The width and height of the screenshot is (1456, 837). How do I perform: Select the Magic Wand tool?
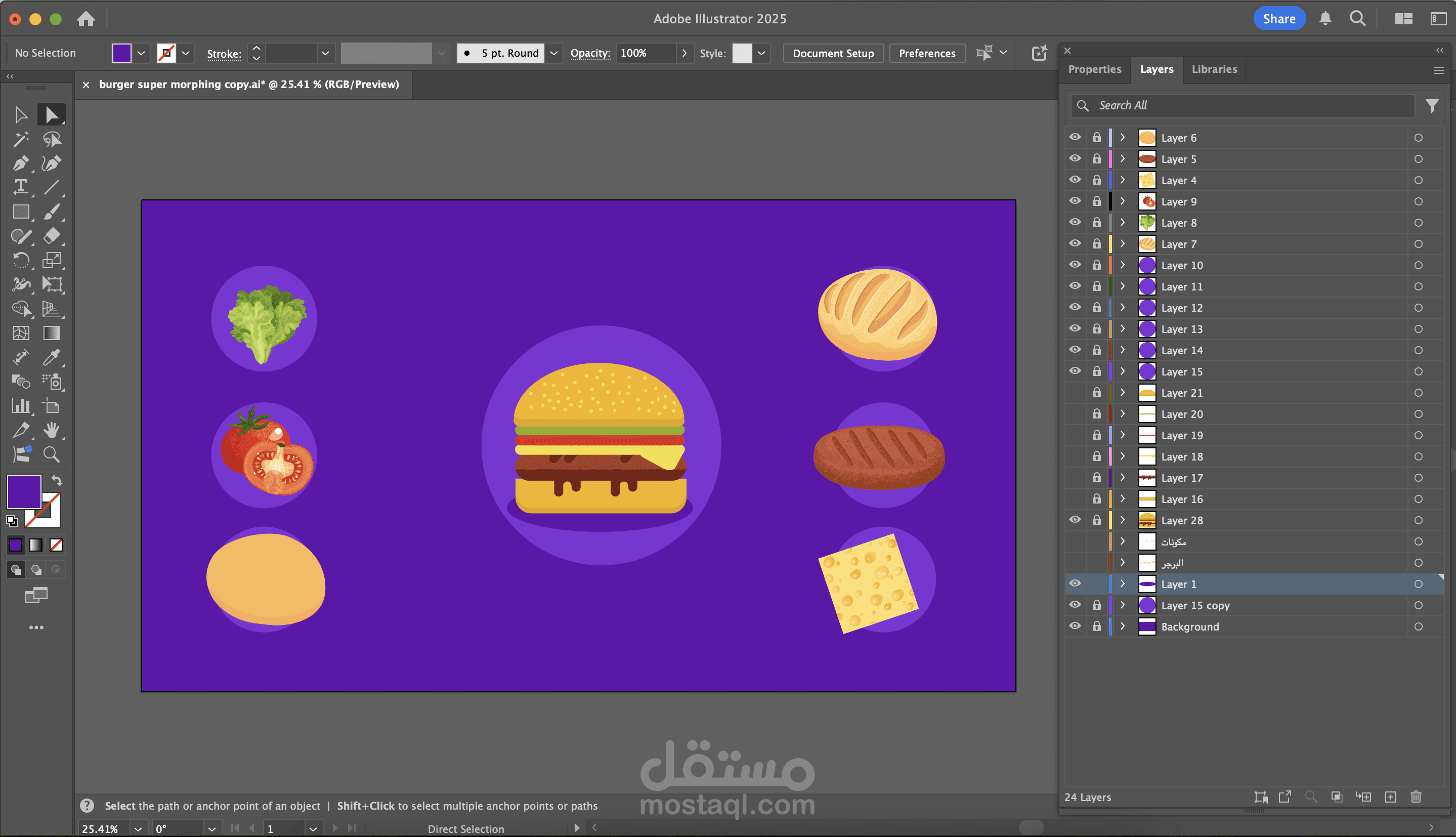21,139
